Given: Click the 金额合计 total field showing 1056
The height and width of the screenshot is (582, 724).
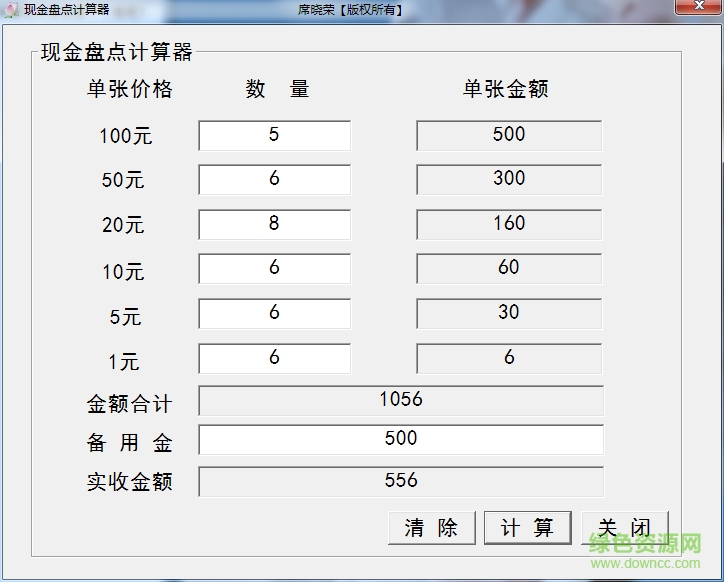Looking at the screenshot, I should 401,400.
